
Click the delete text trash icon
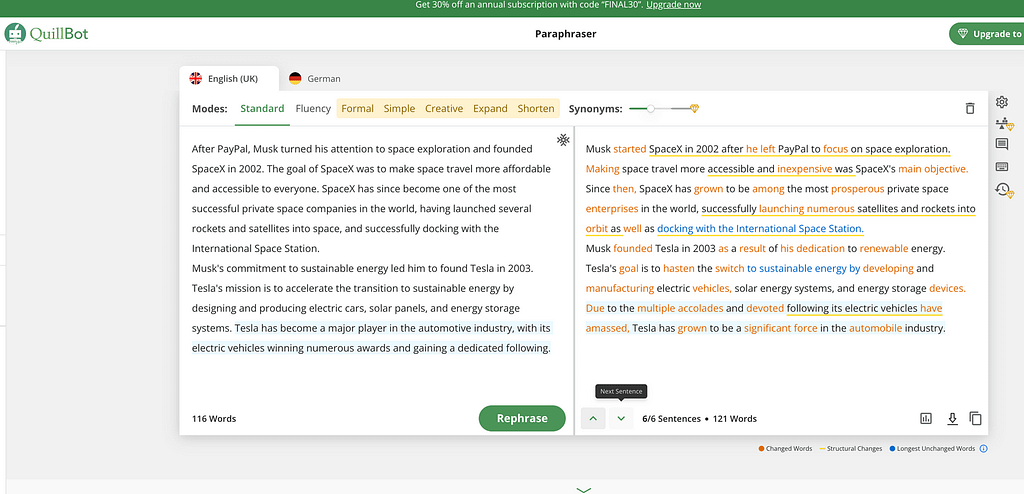pos(969,108)
